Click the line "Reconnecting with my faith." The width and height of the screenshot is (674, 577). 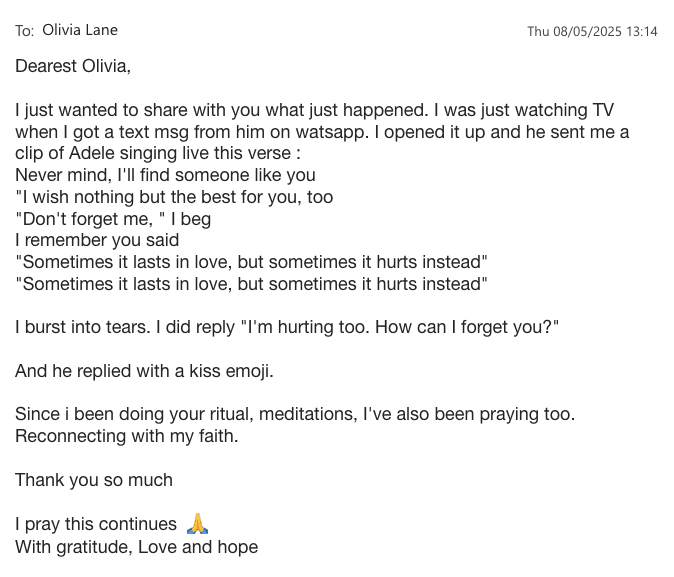point(126,436)
